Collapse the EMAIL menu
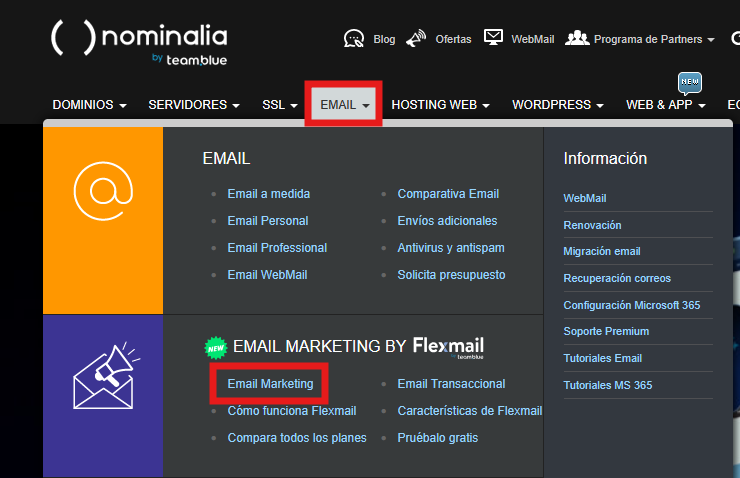The width and height of the screenshot is (740, 478). coord(344,104)
